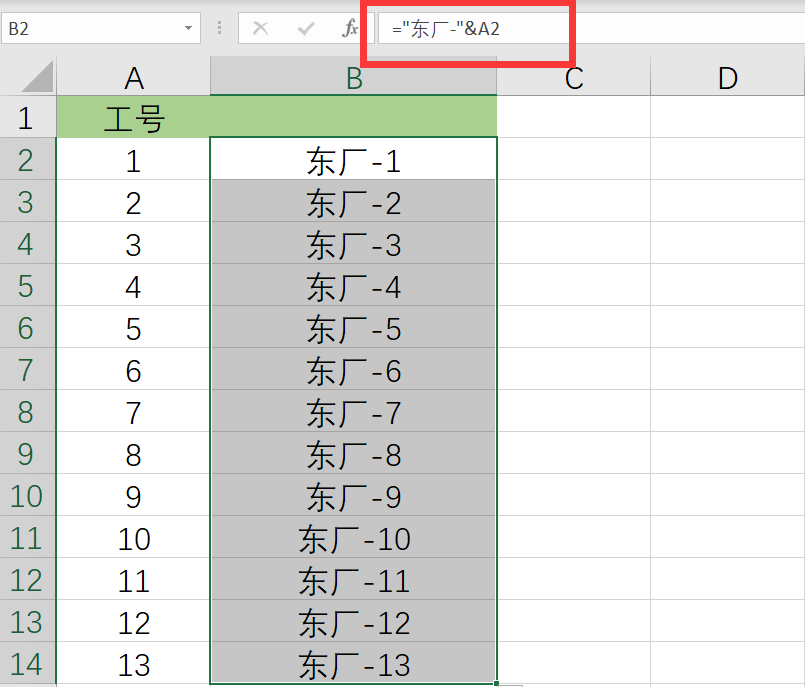Click the Insert Function fx icon

[x=350, y=28]
